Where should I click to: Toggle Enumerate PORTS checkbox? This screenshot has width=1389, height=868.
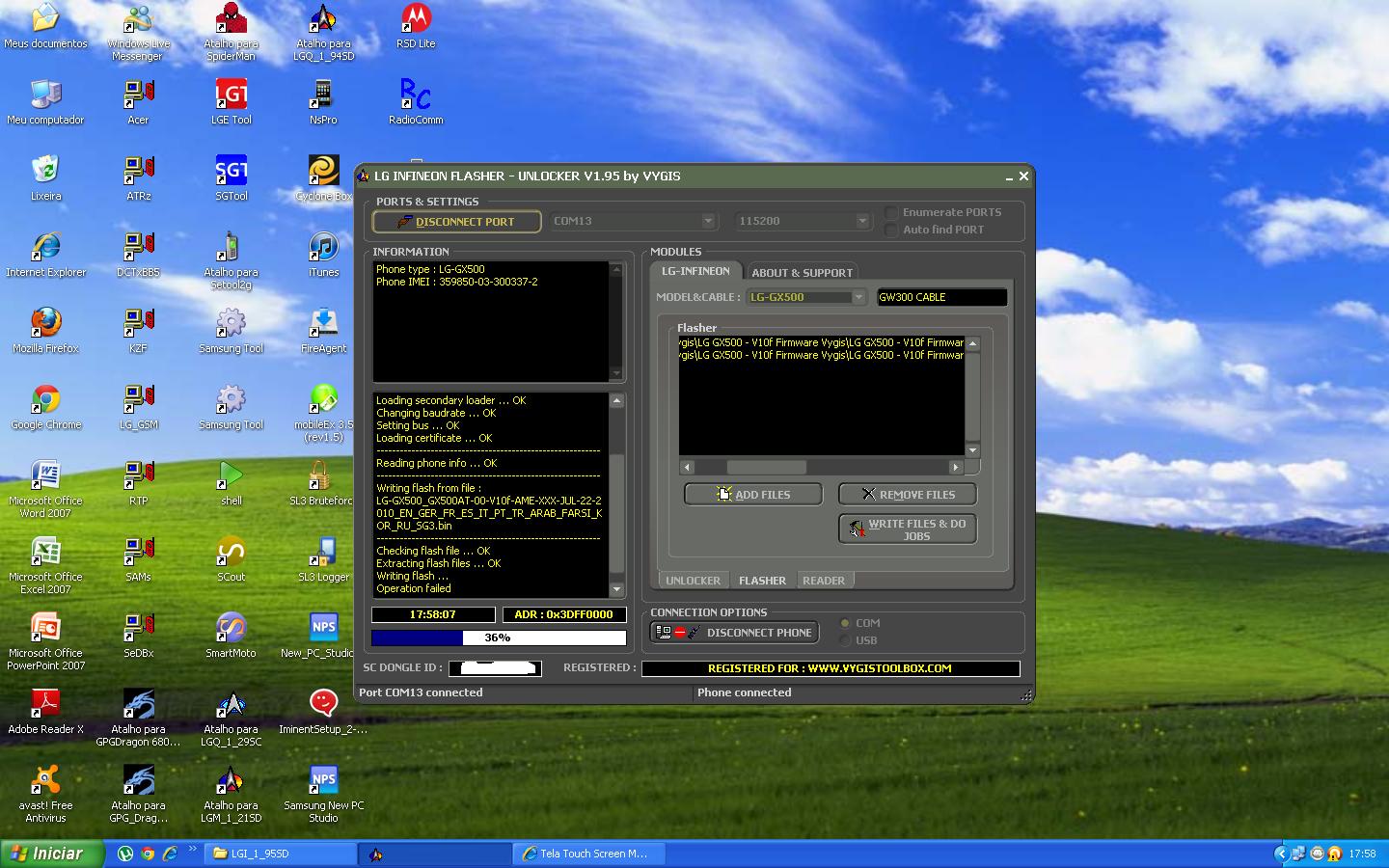click(891, 212)
